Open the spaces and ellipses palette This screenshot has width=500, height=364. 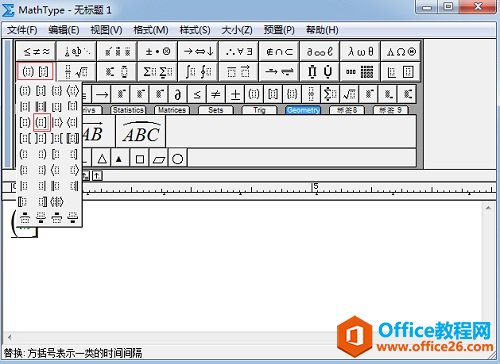(77, 51)
